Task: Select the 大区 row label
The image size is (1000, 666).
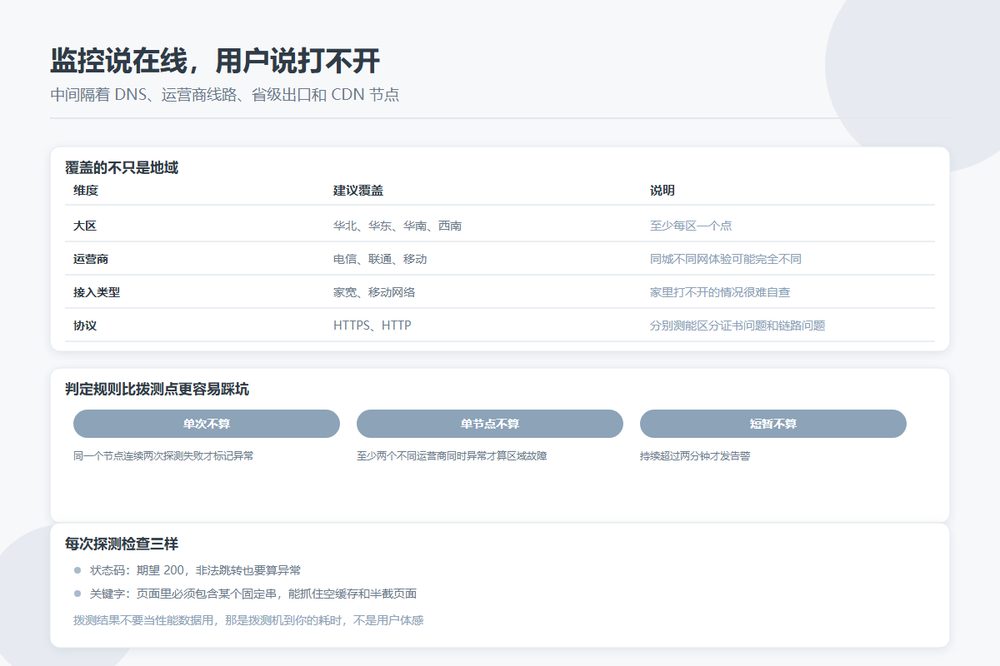Action: pos(85,226)
